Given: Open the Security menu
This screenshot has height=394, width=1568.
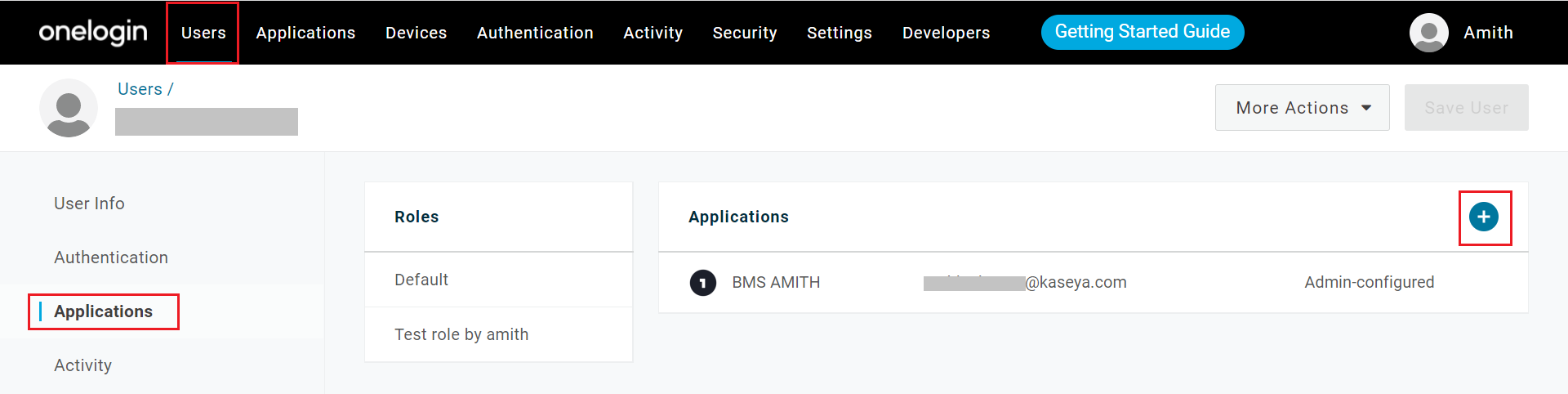Looking at the screenshot, I should coord(744,33).
